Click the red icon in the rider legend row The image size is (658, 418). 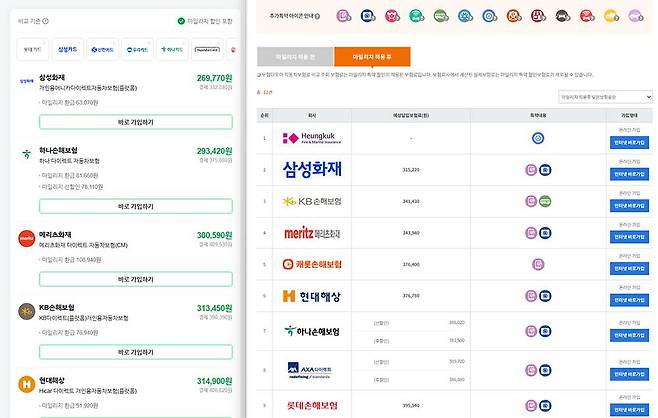[587, 16]
